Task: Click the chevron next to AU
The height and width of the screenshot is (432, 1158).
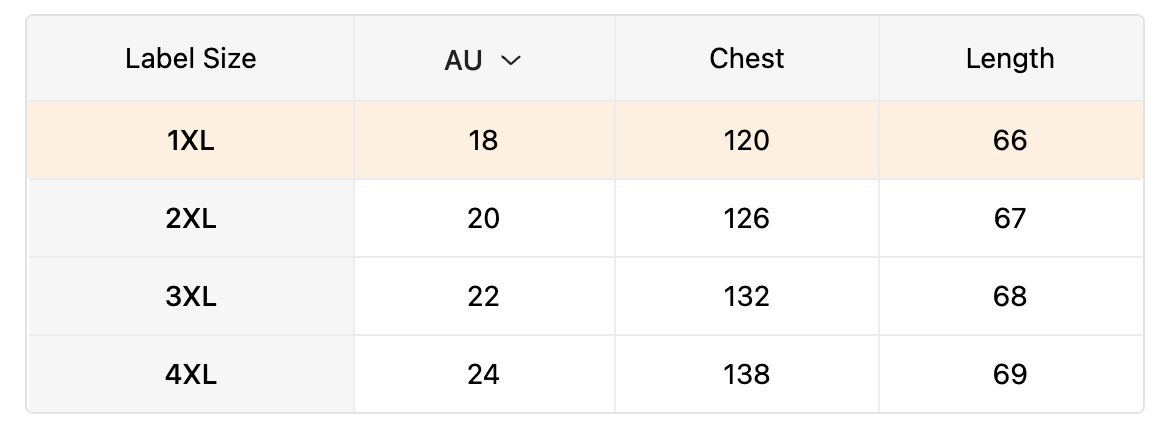Action: (x=511, y=60)
